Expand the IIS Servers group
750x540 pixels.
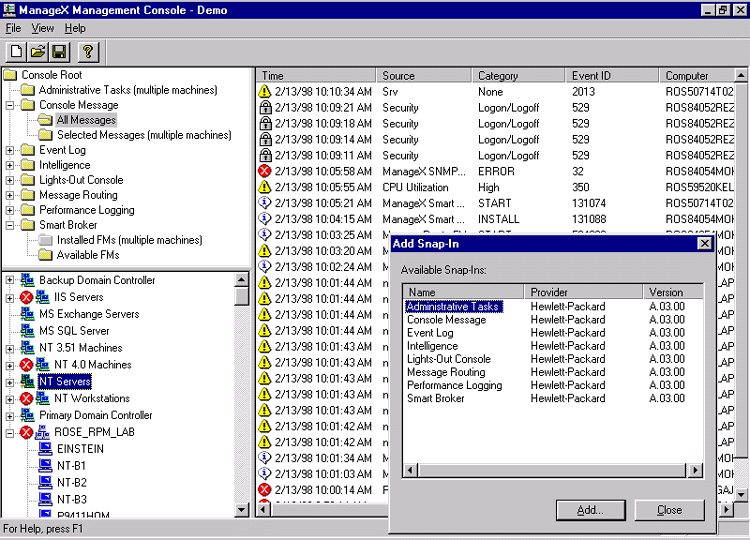[10, 297]
